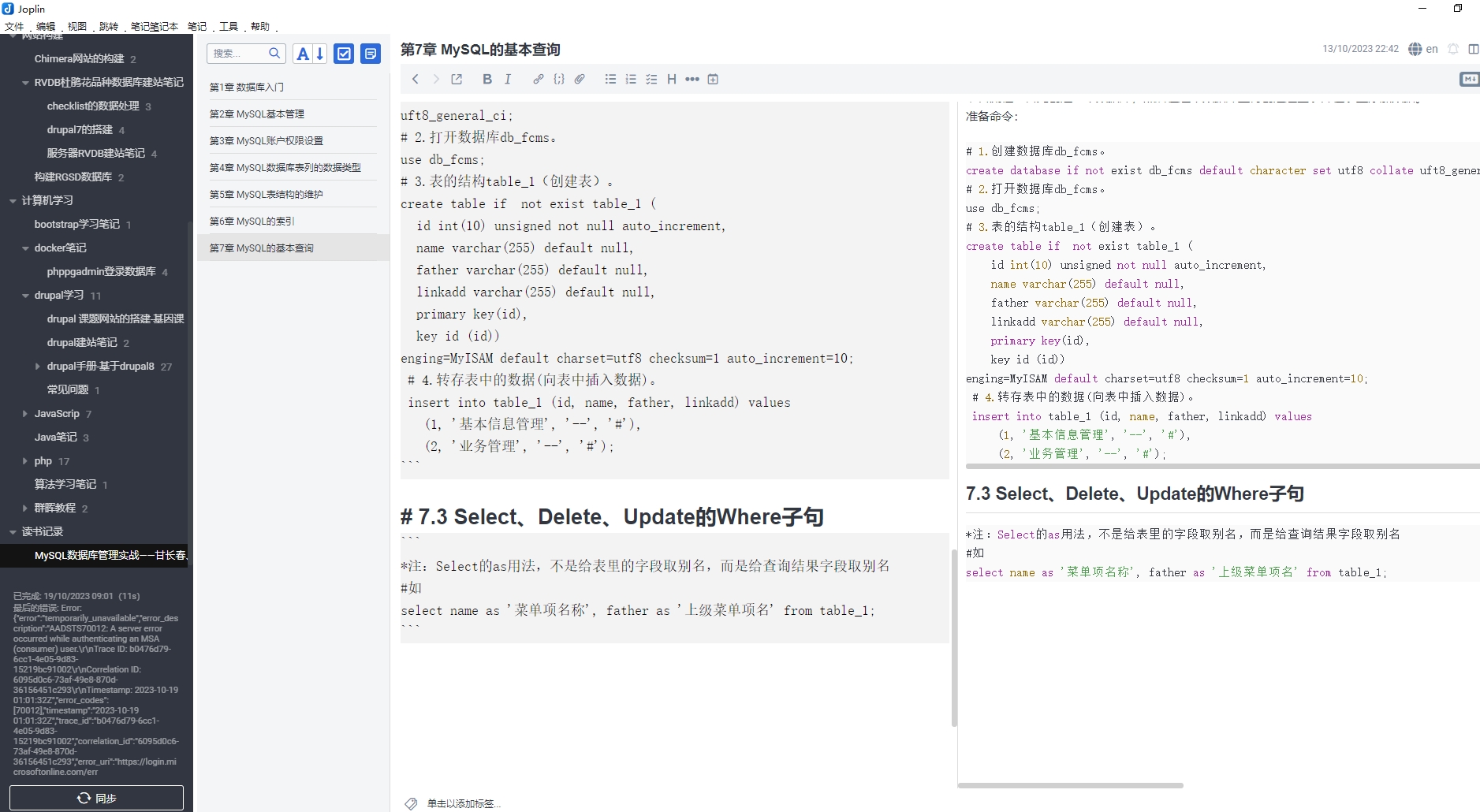Attach a file with the paperclip

[580, 79]
